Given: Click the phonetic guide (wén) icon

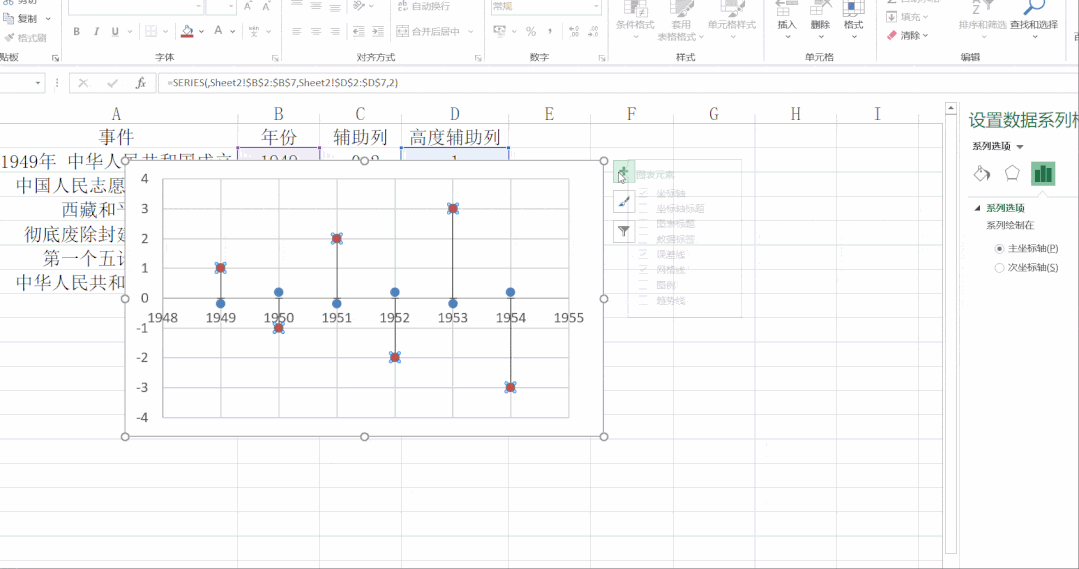Looking at the screenshot, I should click(254, 32).
